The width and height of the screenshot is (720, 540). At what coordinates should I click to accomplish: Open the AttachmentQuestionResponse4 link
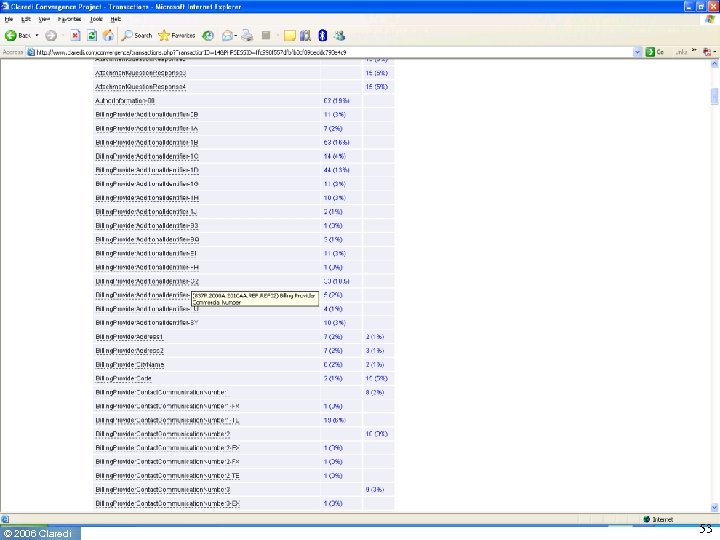(141, 87)
